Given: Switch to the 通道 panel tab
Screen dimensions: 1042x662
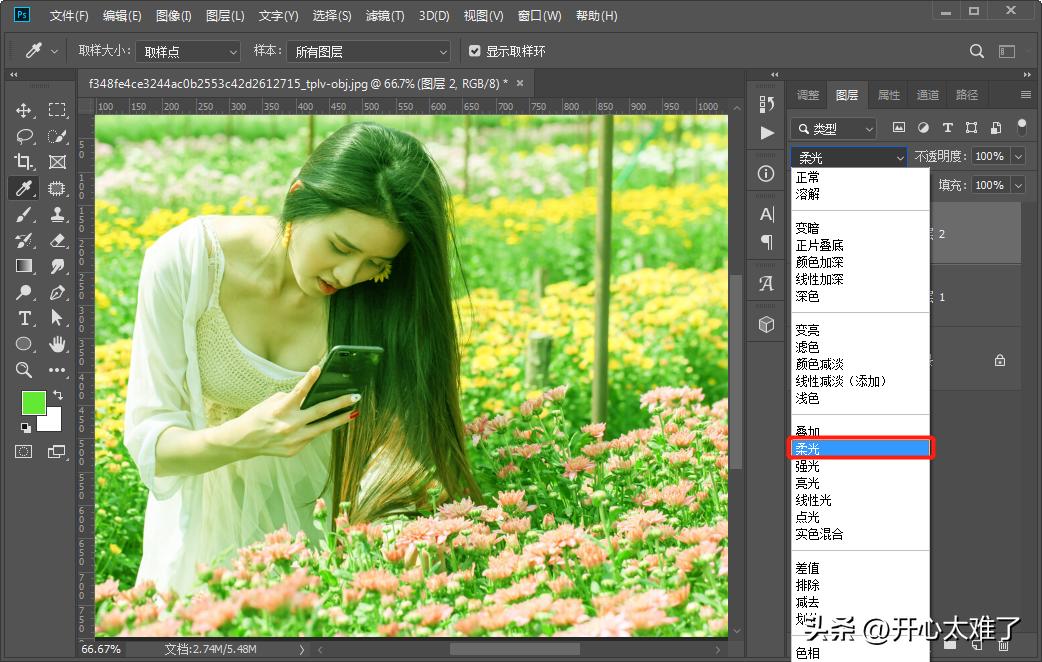Looking at the screenshot, I should point(926,94).
